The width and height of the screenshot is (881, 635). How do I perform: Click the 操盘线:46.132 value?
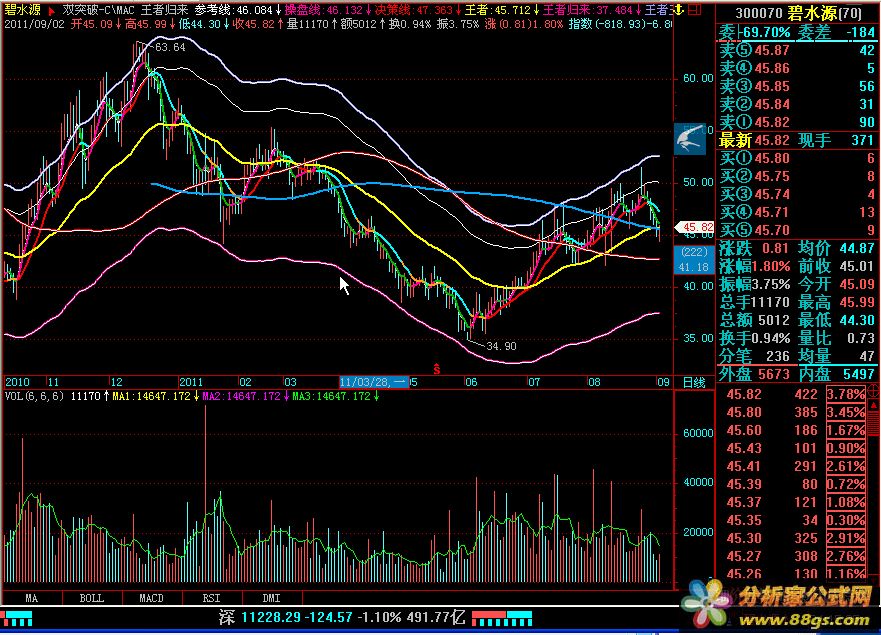(324, 10)
